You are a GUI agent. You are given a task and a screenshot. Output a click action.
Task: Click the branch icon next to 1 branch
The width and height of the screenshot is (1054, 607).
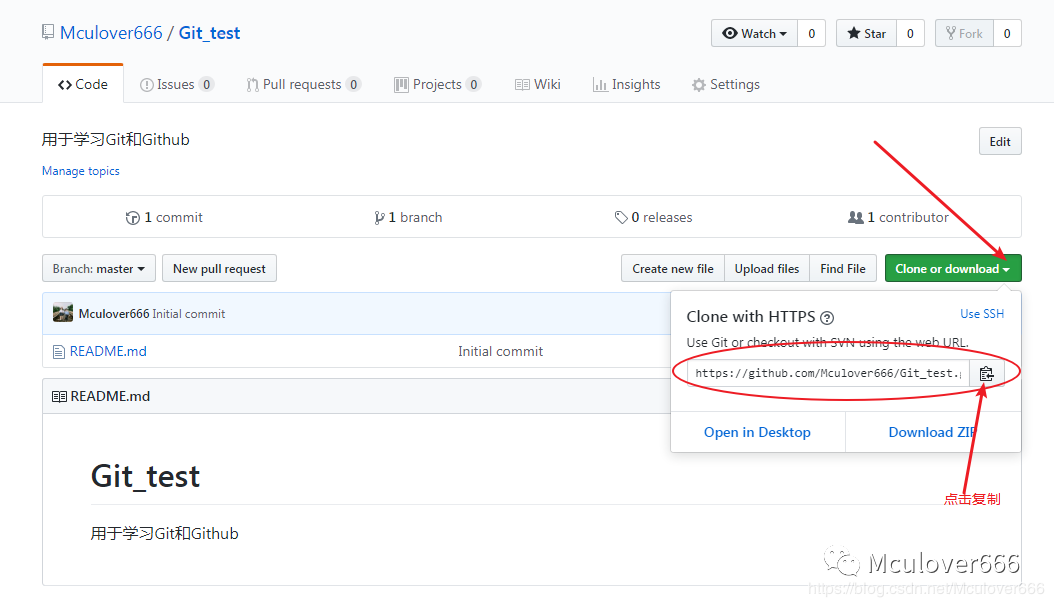(x=379, y=217)
